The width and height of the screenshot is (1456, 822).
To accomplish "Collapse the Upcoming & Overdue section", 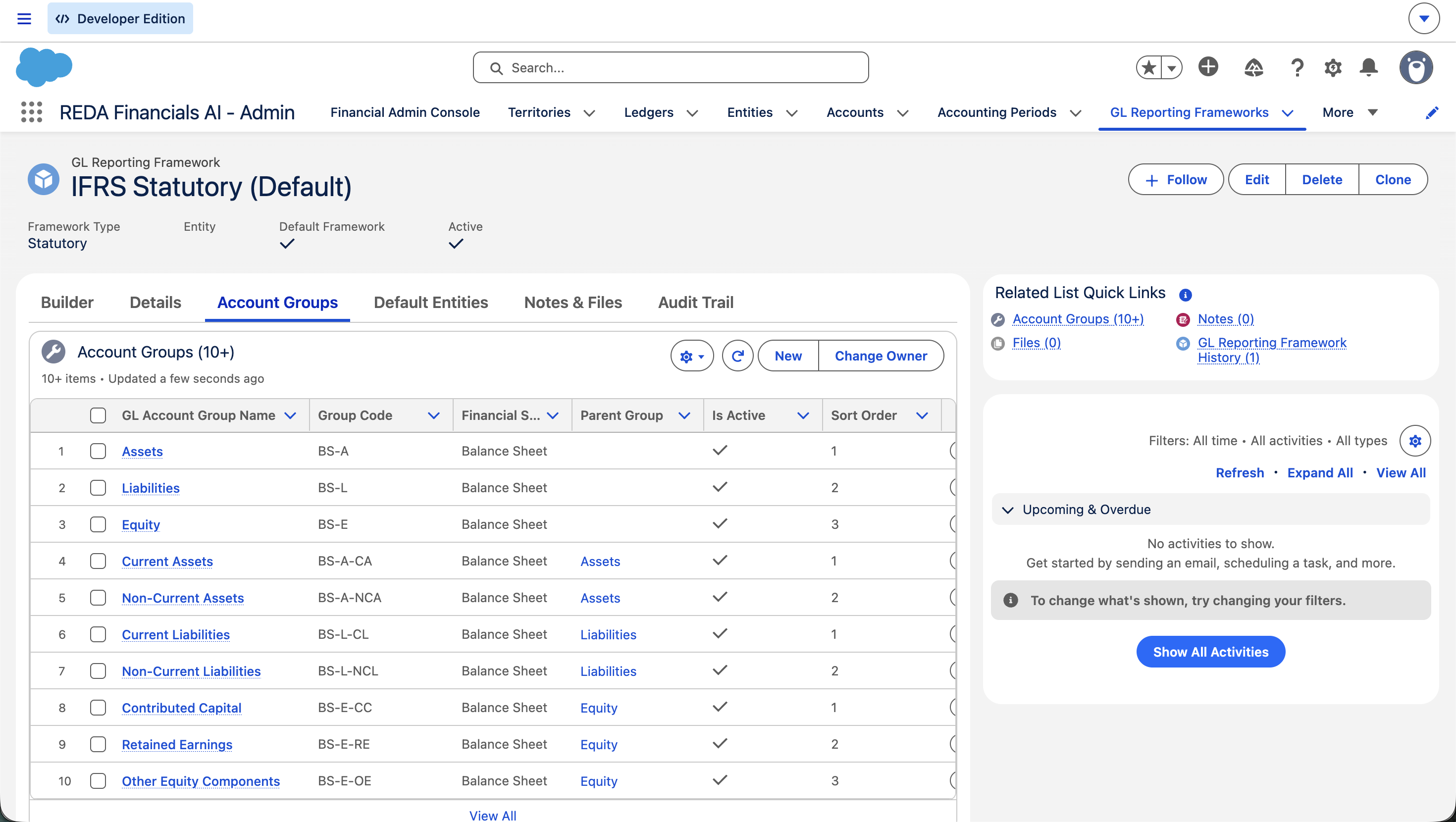I will [x=1007, y=510].
